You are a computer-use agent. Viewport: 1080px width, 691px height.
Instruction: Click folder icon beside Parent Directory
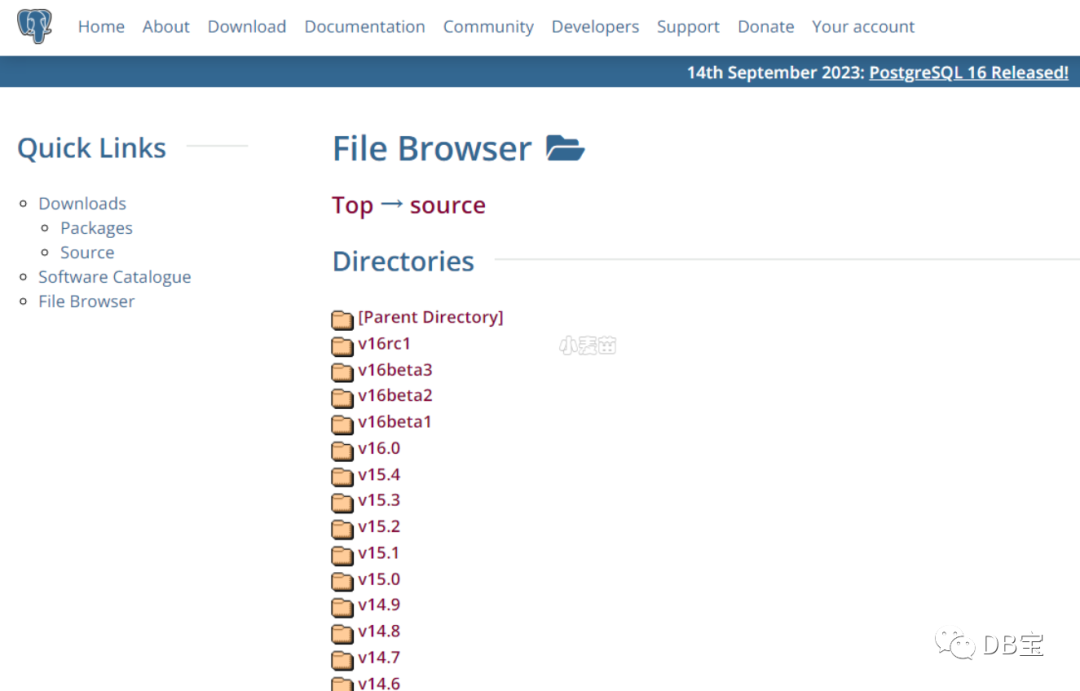[342, 319]
